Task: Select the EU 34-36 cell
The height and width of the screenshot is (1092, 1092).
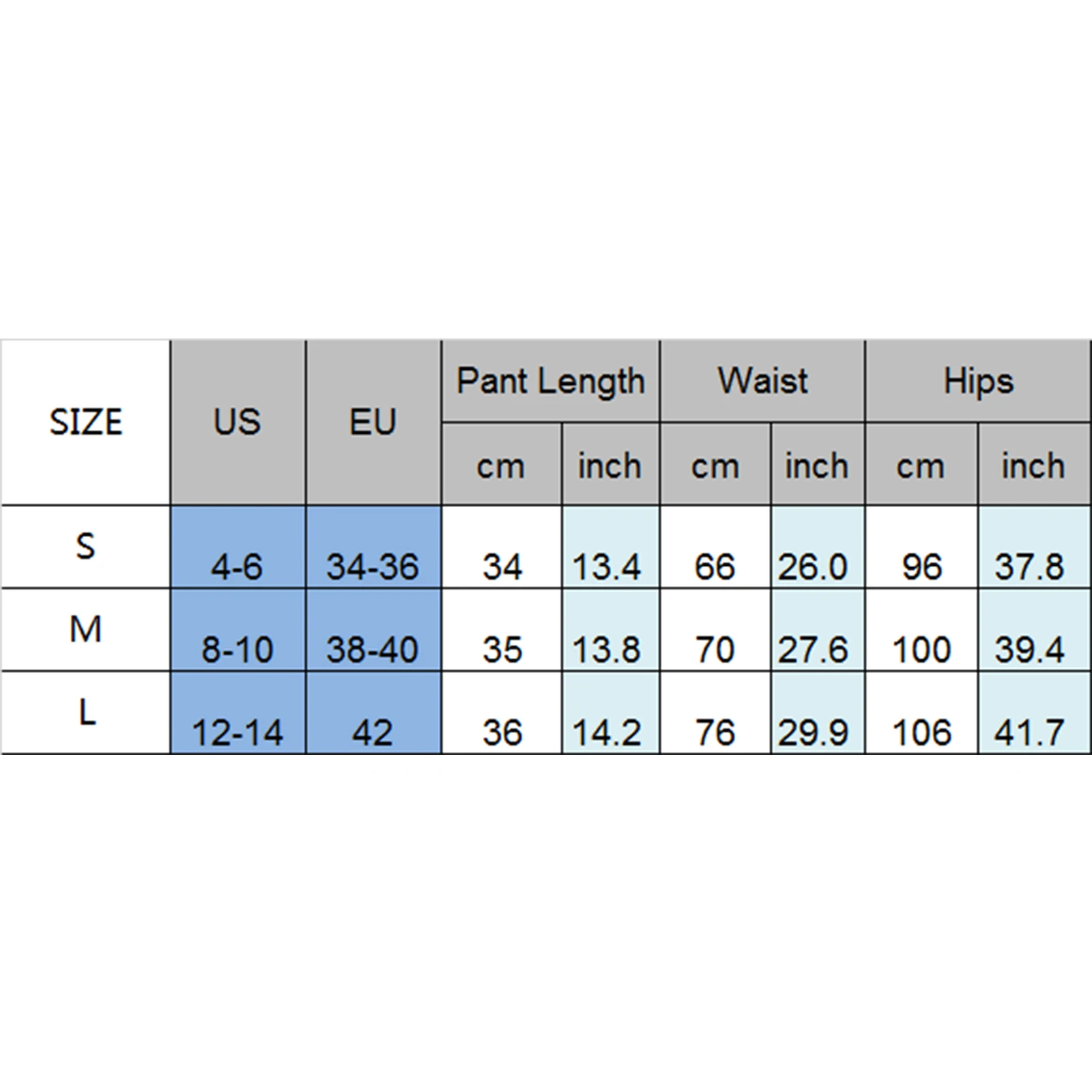Action: tap(373, 566)
